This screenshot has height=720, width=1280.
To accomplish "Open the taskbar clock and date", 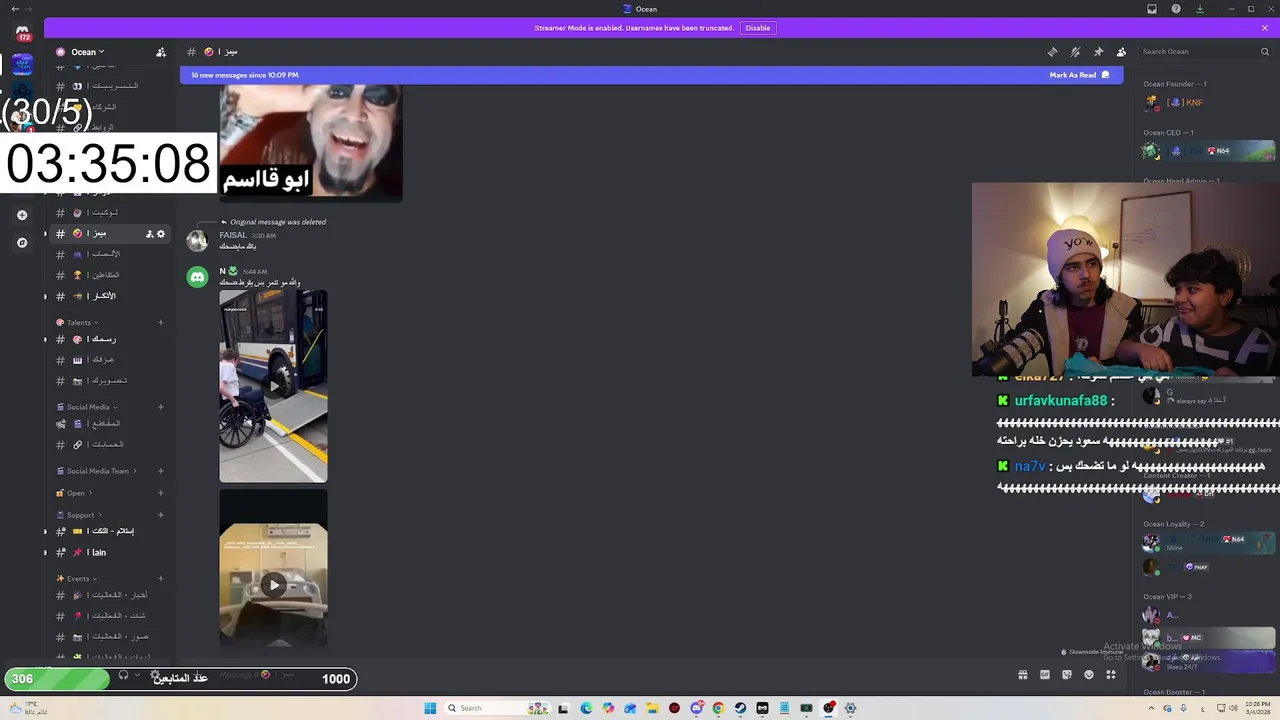I will pyautogui.click(x=1258, y=708).
